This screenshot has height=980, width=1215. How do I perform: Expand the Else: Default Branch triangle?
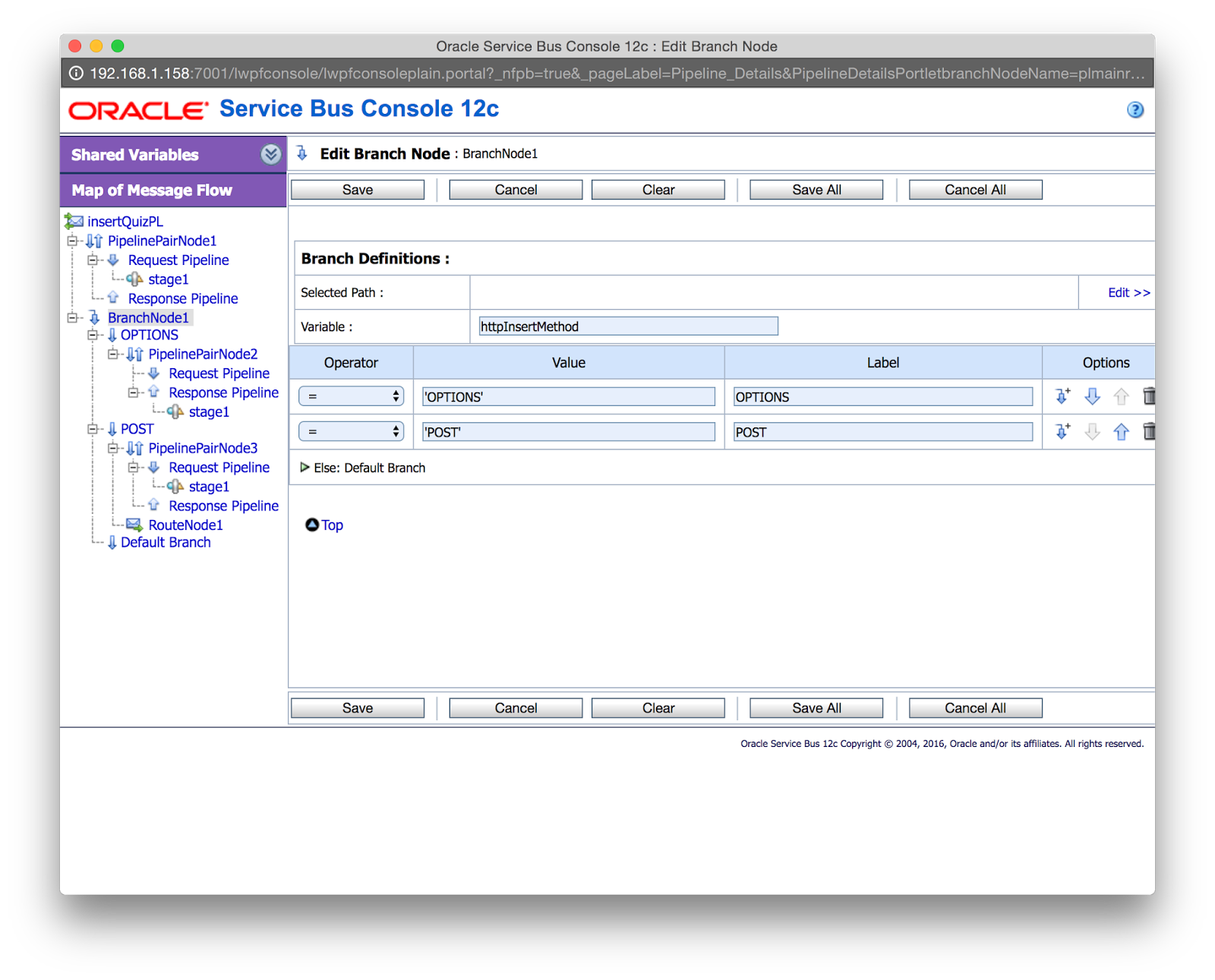[x=305, y=468]
